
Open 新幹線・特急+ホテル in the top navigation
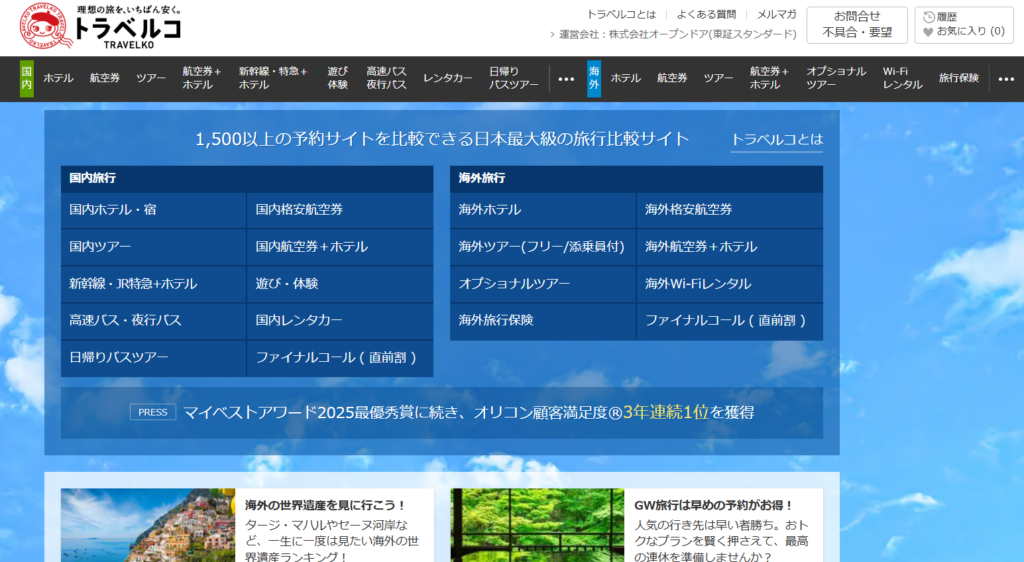(272, 78)
